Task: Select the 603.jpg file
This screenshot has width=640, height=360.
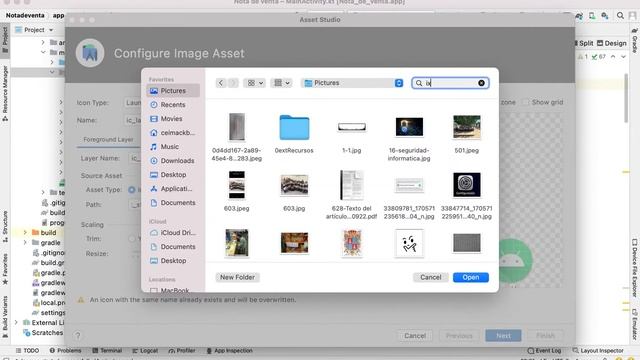Action: (294, 191)
